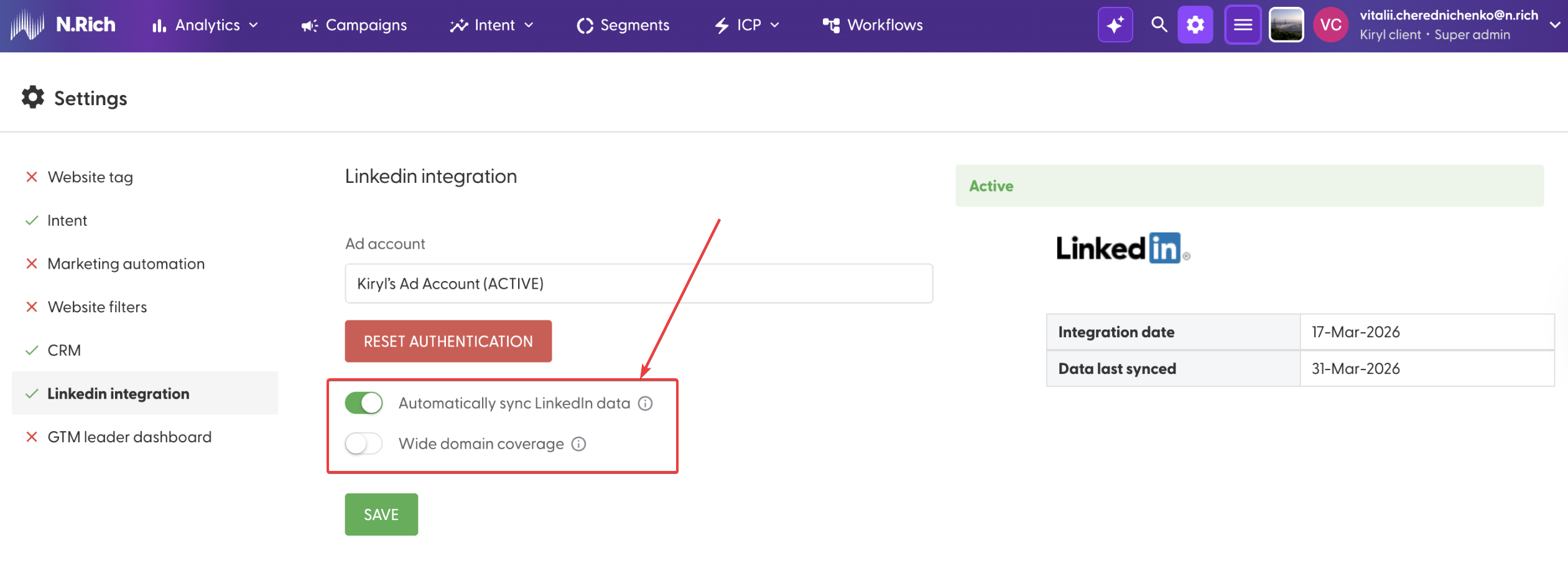The width and height of the screenshot is (1568, 563).
Task: Click the checkmark icon beside CRM
Action: (32, 351)
